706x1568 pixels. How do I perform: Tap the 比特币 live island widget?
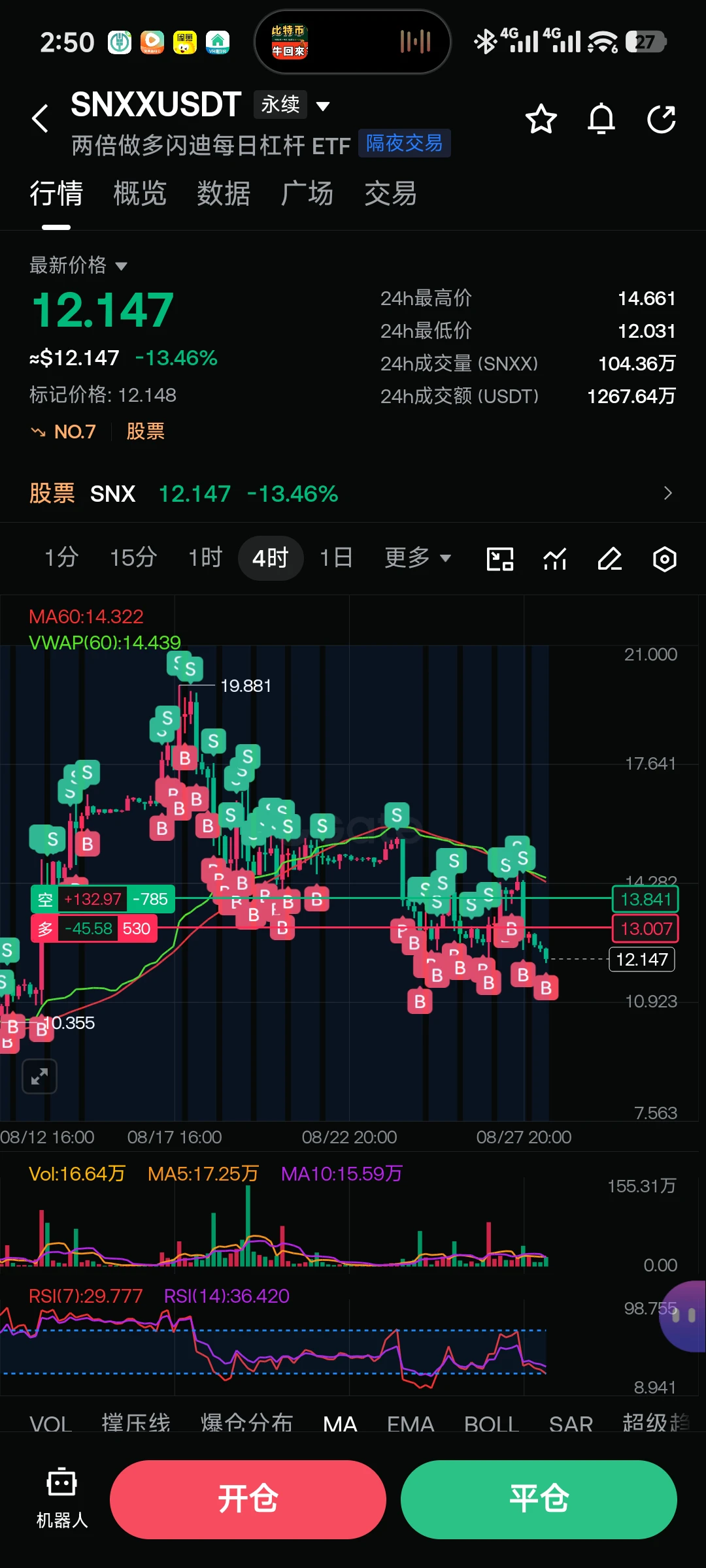352,42
